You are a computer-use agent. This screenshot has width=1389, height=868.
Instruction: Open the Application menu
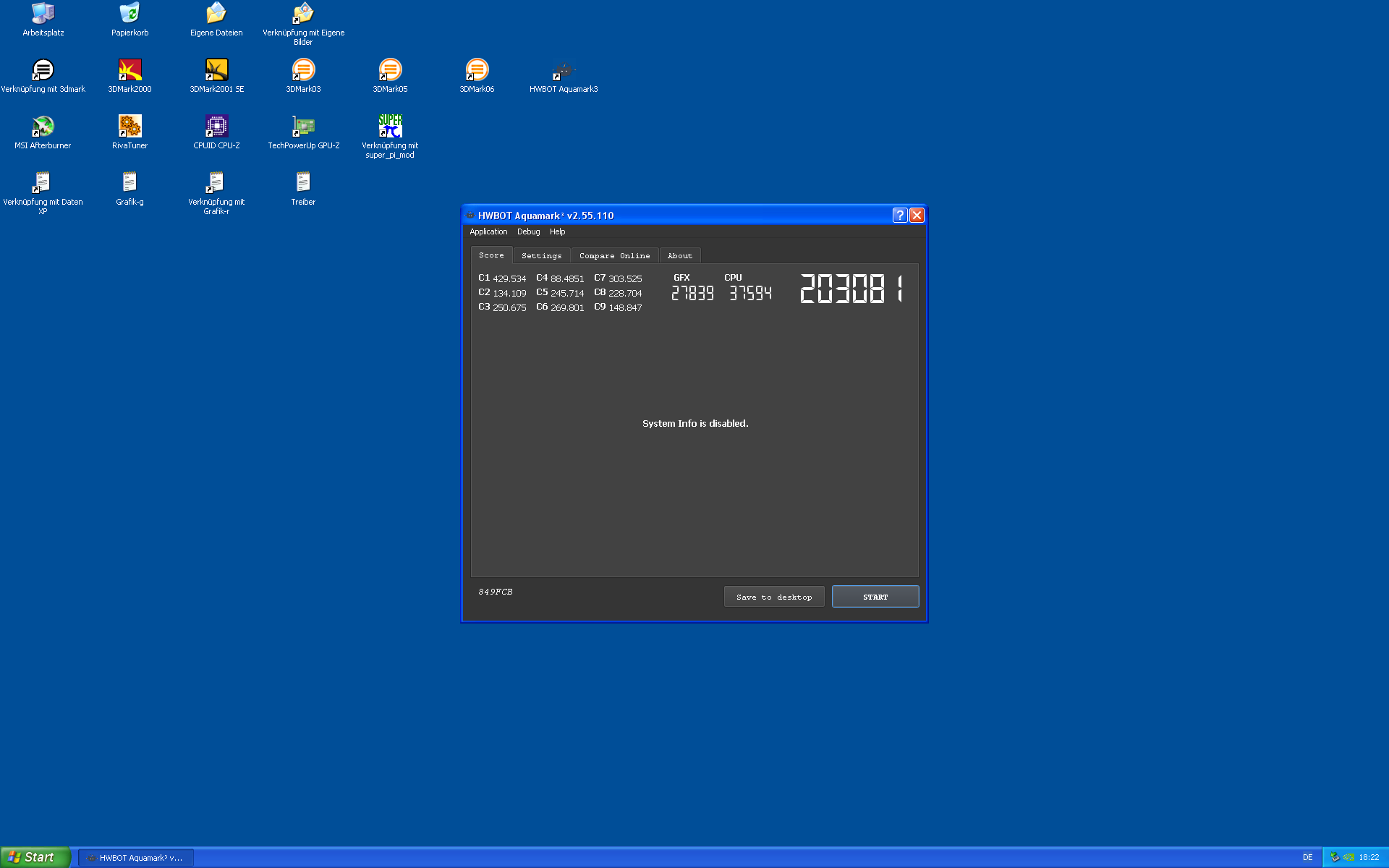pyautogui.click(x=488, y=232)
